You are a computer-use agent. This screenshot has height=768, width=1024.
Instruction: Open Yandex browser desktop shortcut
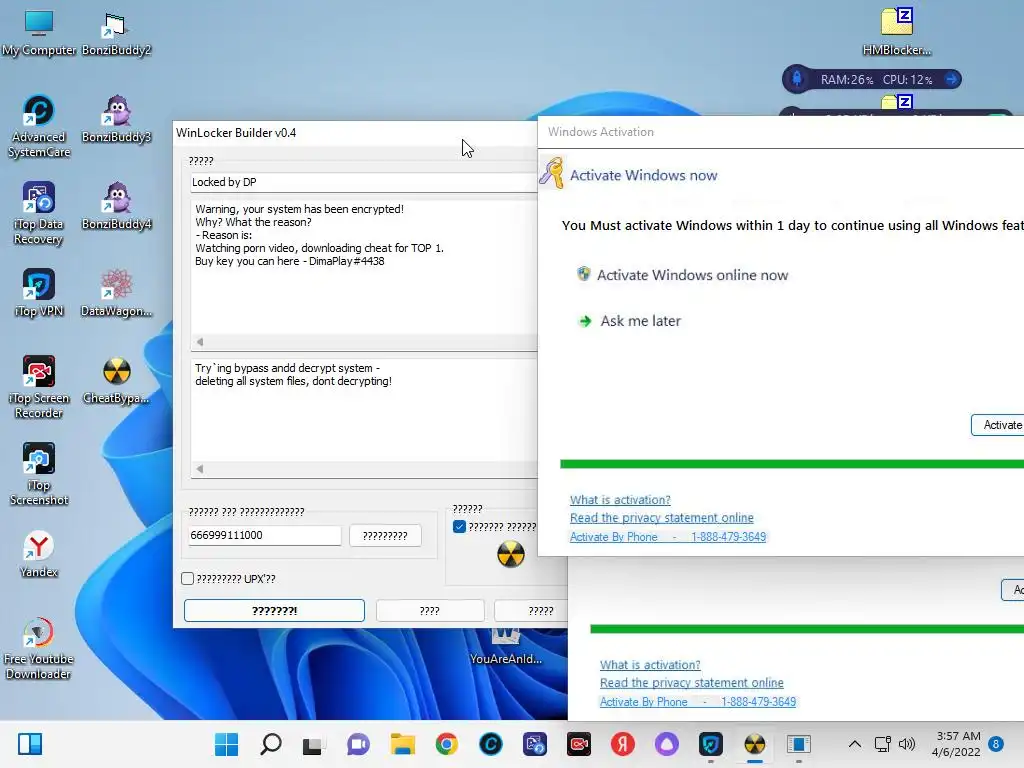[x=39, y=554]
